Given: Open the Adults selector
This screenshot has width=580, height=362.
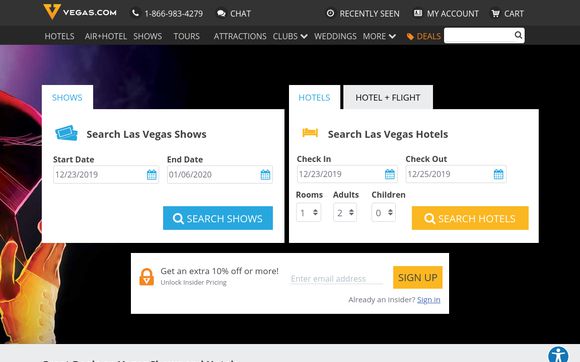Looking at the screenshot, I should [x=345, y=213].
